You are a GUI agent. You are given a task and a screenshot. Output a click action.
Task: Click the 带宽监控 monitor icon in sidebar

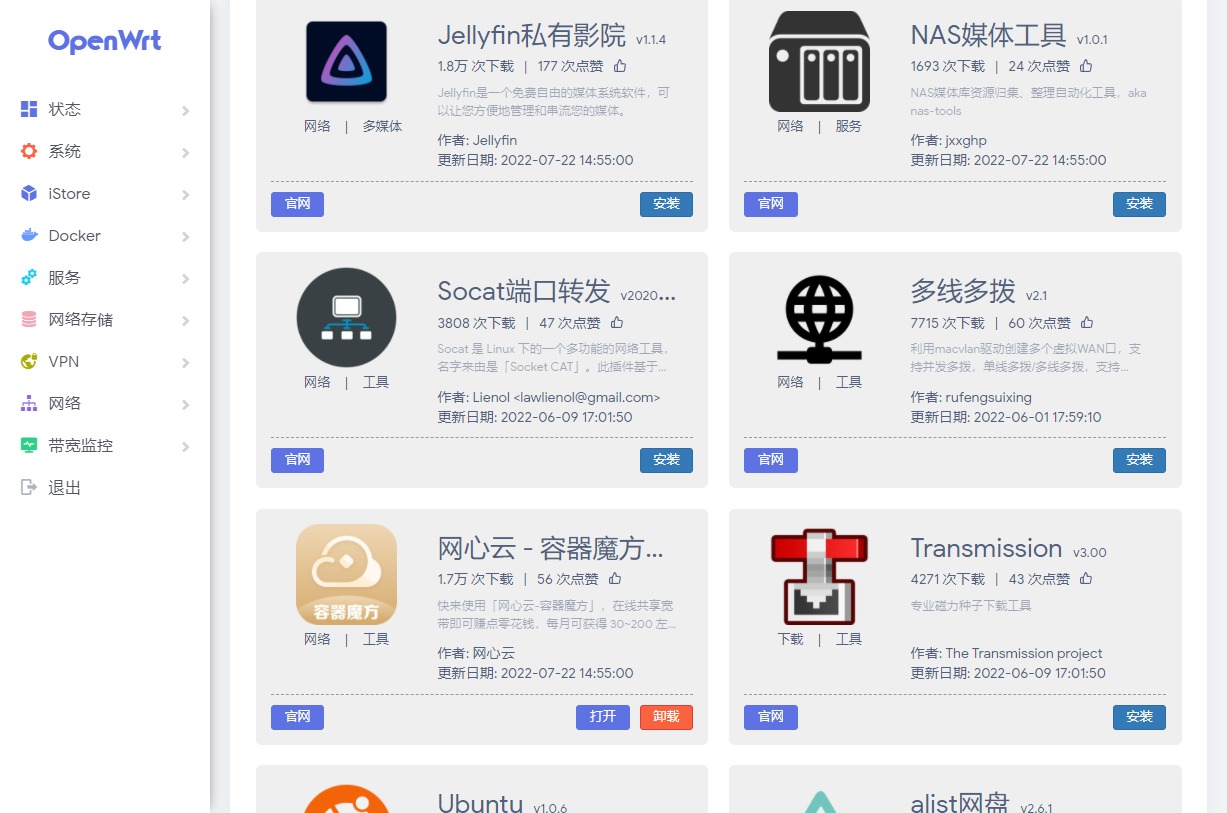click(29, 445)
